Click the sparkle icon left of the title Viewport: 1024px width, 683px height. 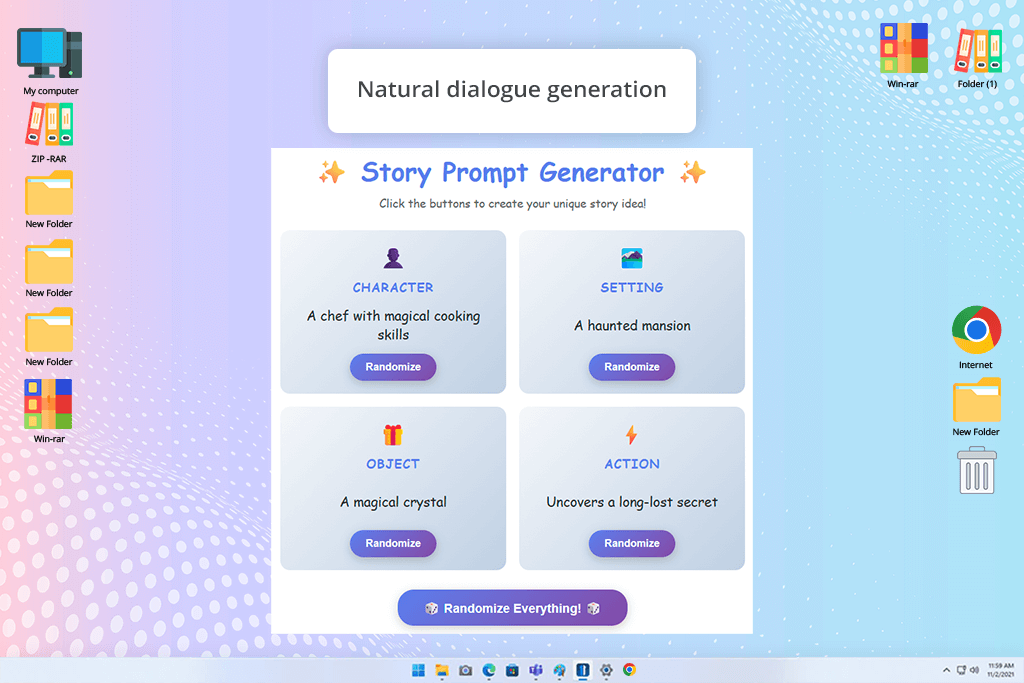(332, 172)
